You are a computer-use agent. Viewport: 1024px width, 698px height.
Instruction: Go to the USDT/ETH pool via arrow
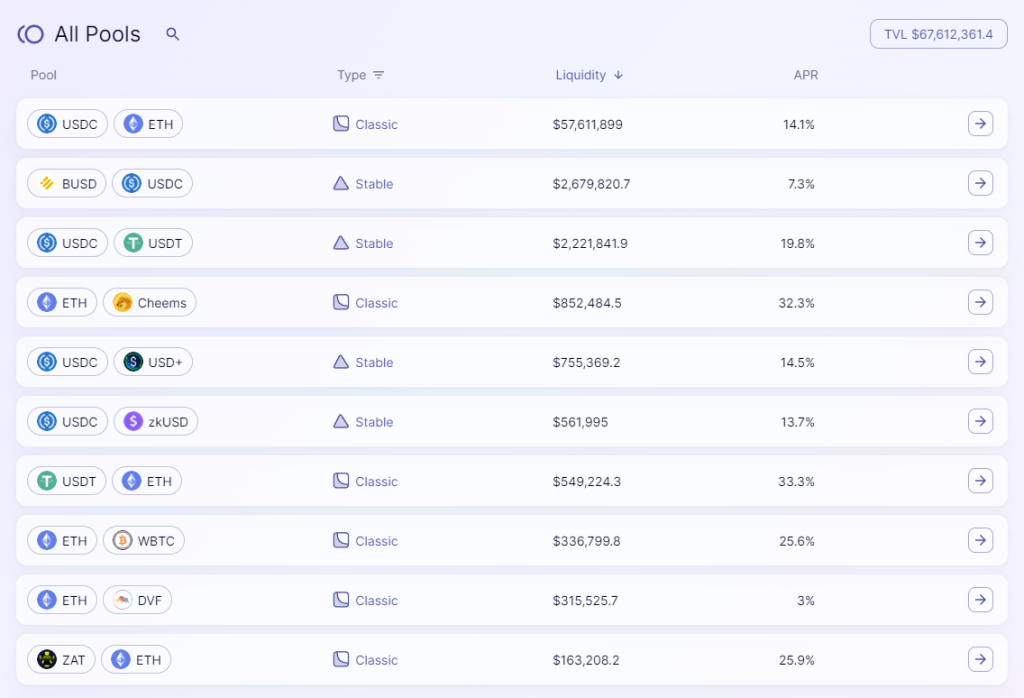(x=980, y=481)
